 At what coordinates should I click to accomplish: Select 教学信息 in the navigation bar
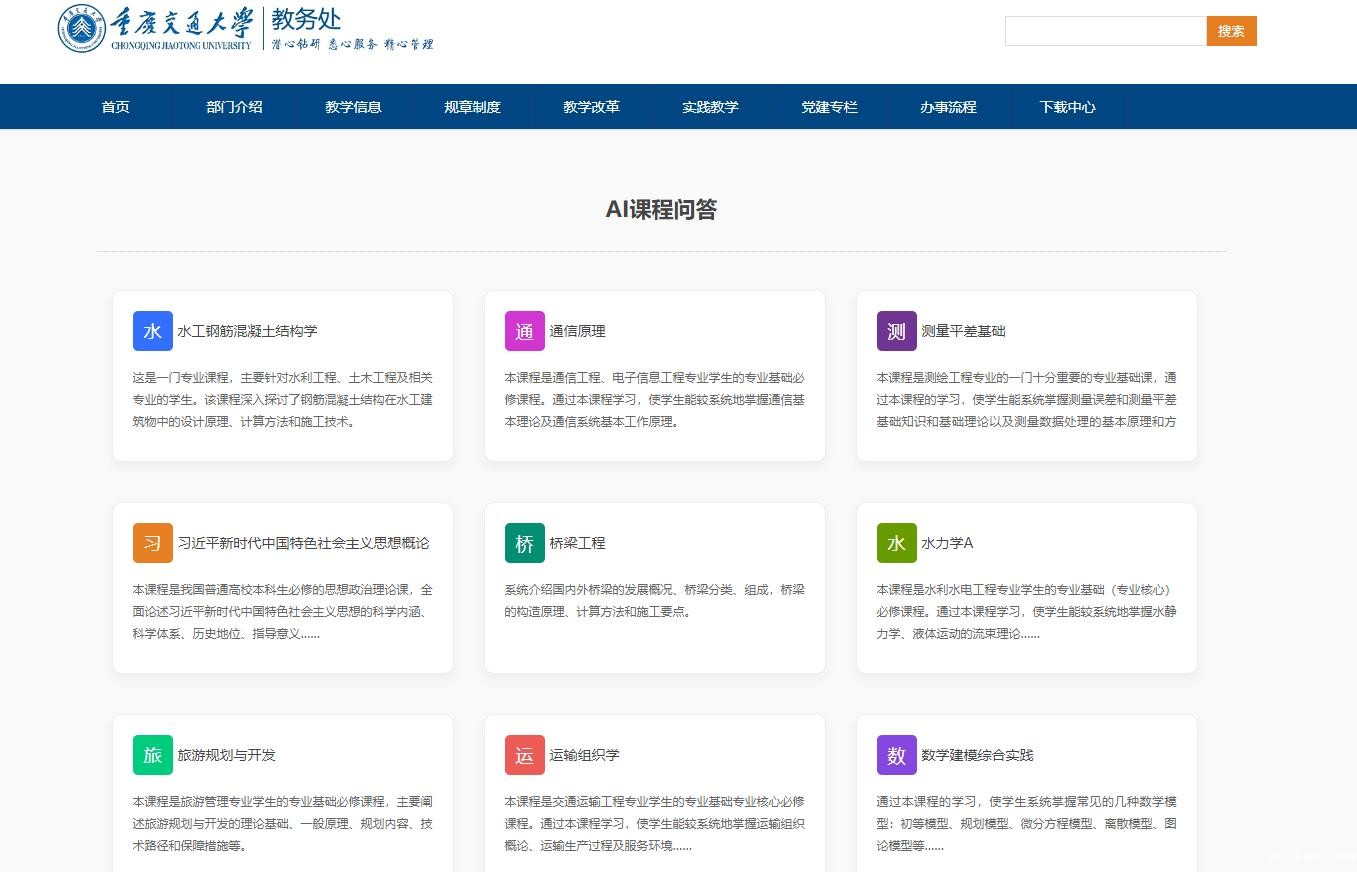pyautogui.click(x=353, y=107)
